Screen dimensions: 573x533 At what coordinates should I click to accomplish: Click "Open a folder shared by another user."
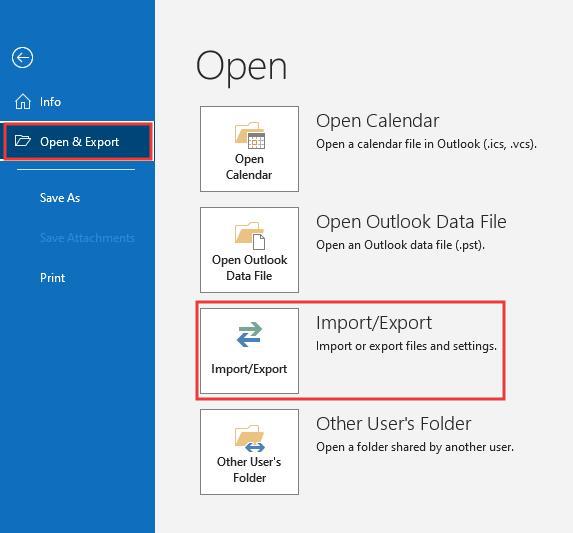click(x=415, y=447)
